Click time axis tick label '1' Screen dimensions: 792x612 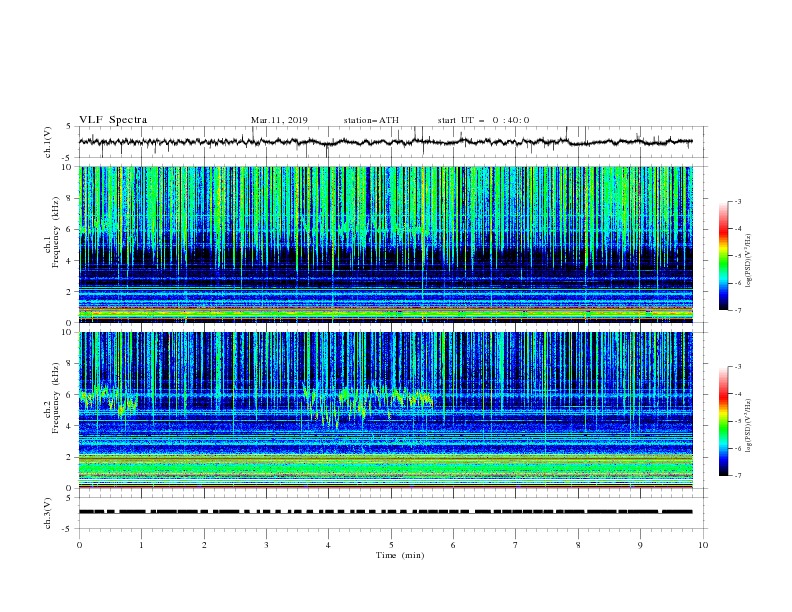click(141, 545)
